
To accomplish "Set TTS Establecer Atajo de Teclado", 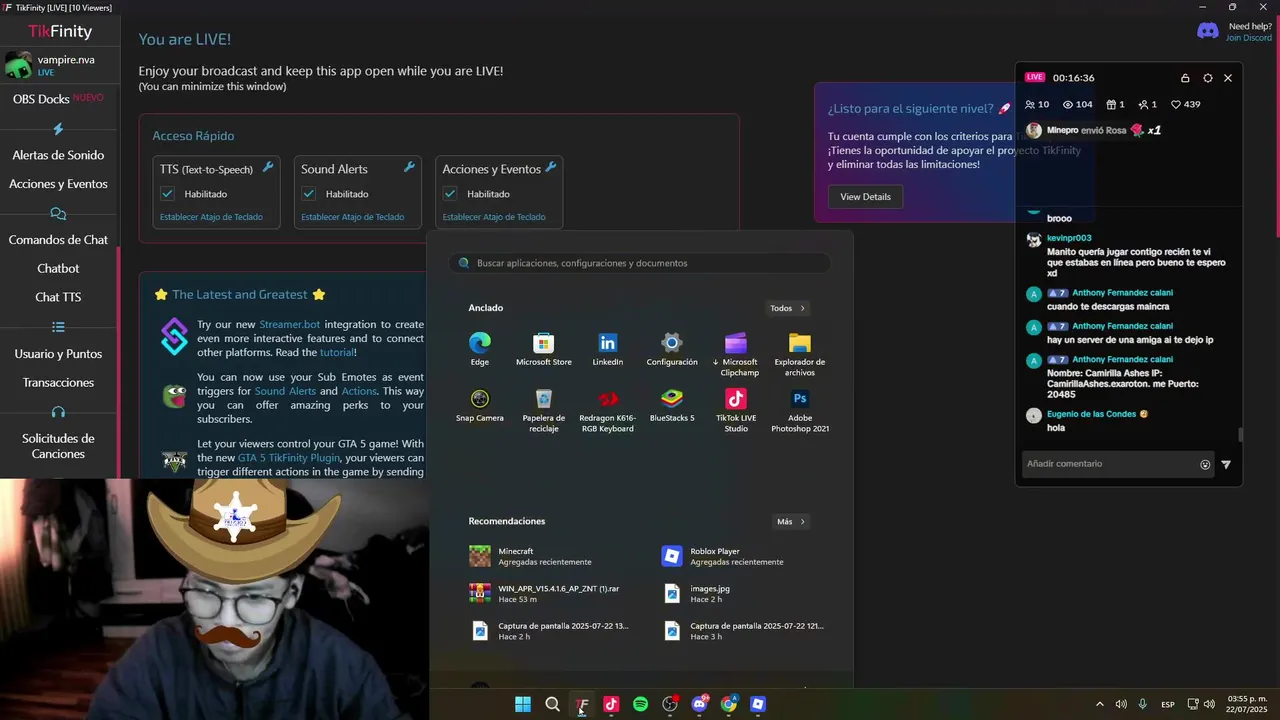I will [211, 217].
